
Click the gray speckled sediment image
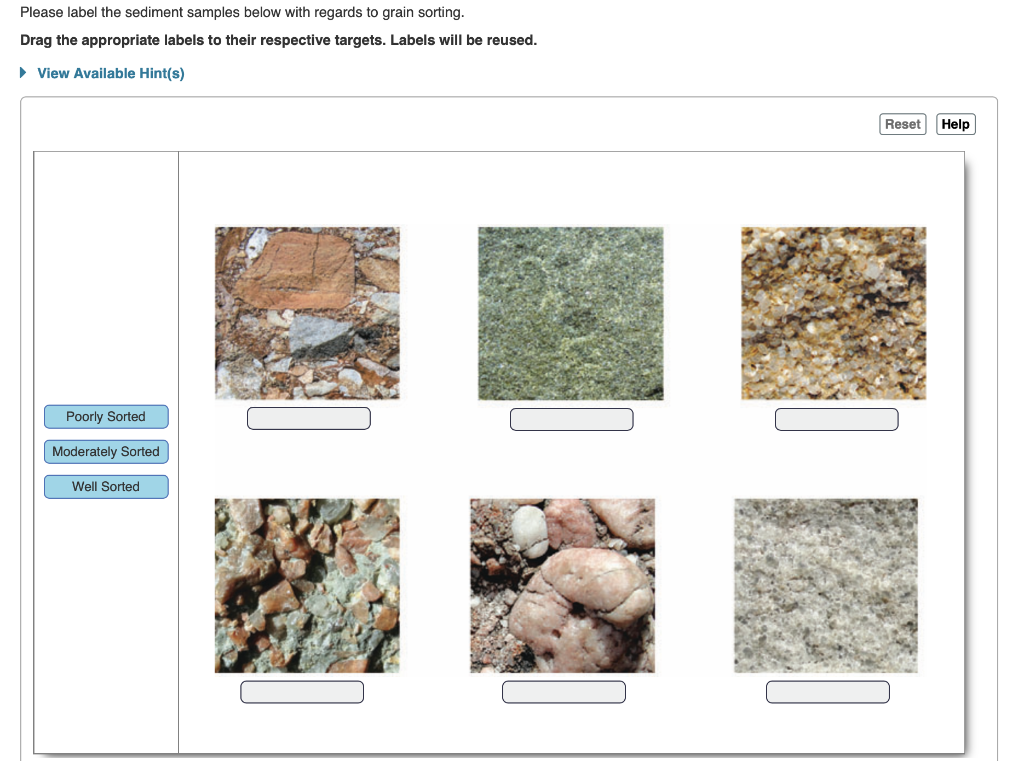pos(826,585)
